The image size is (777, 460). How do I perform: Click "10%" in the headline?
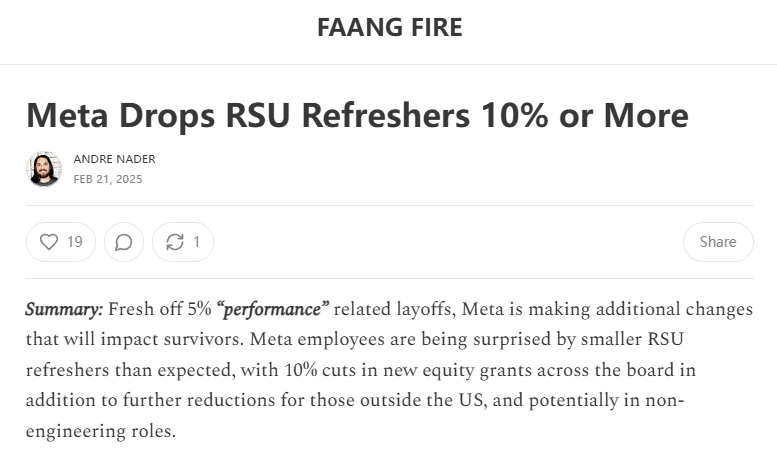515,115
